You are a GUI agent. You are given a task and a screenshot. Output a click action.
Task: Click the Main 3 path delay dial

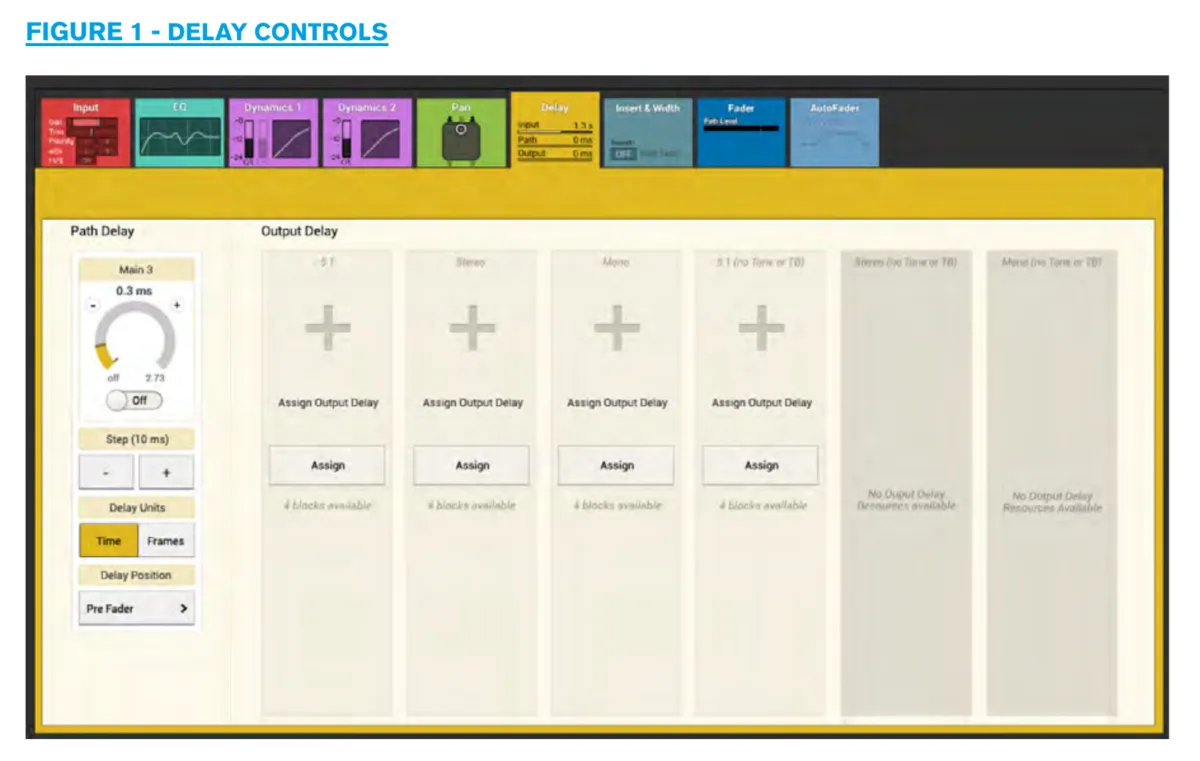[136, 338]
